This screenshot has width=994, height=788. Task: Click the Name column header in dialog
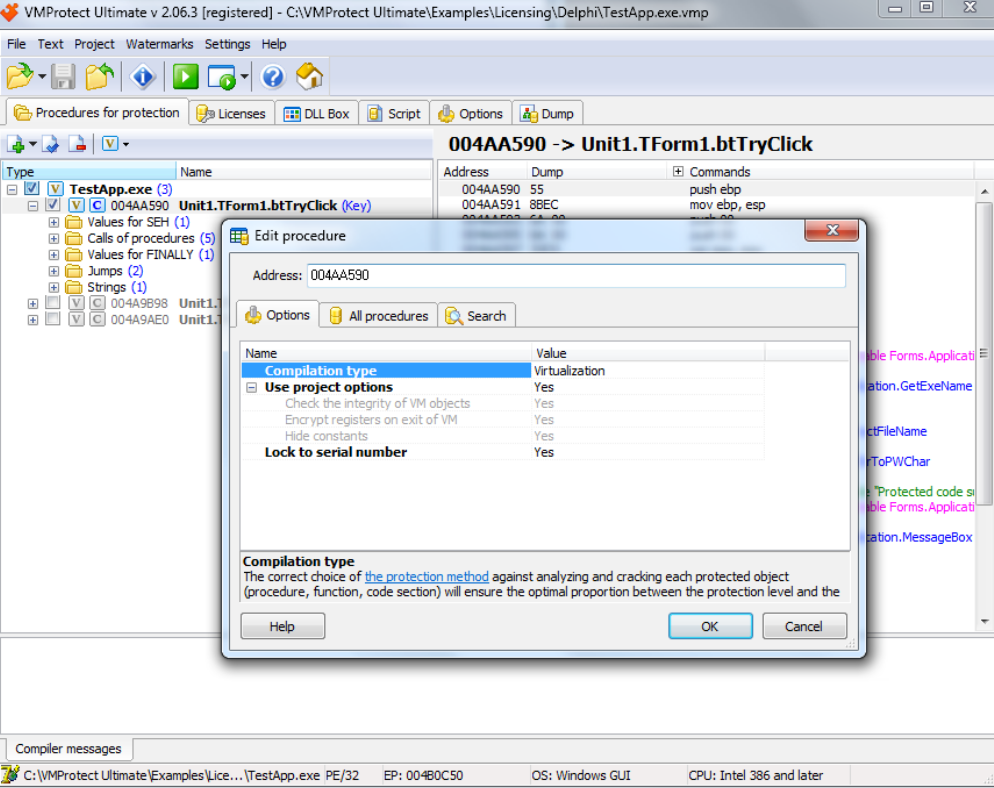tap(386, 353)
